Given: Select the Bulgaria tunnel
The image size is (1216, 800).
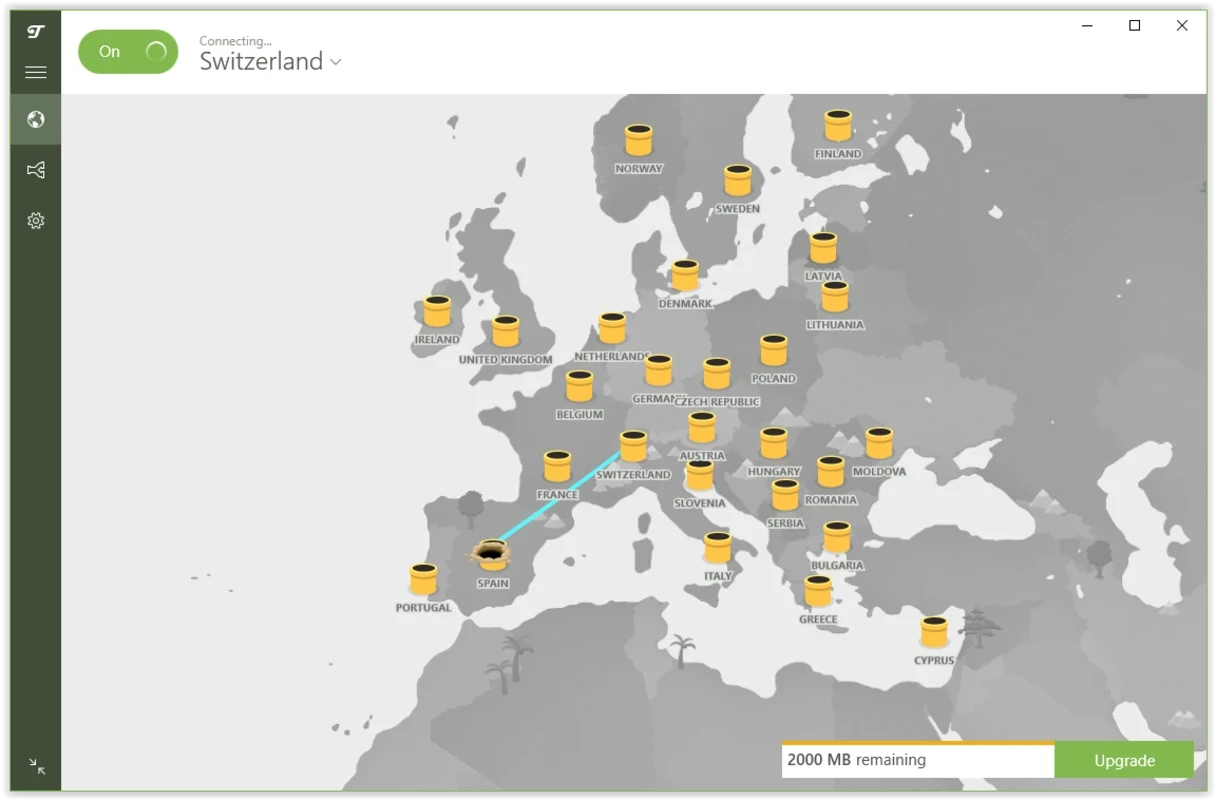Looking at the screenshot, I should click(837, 537).
